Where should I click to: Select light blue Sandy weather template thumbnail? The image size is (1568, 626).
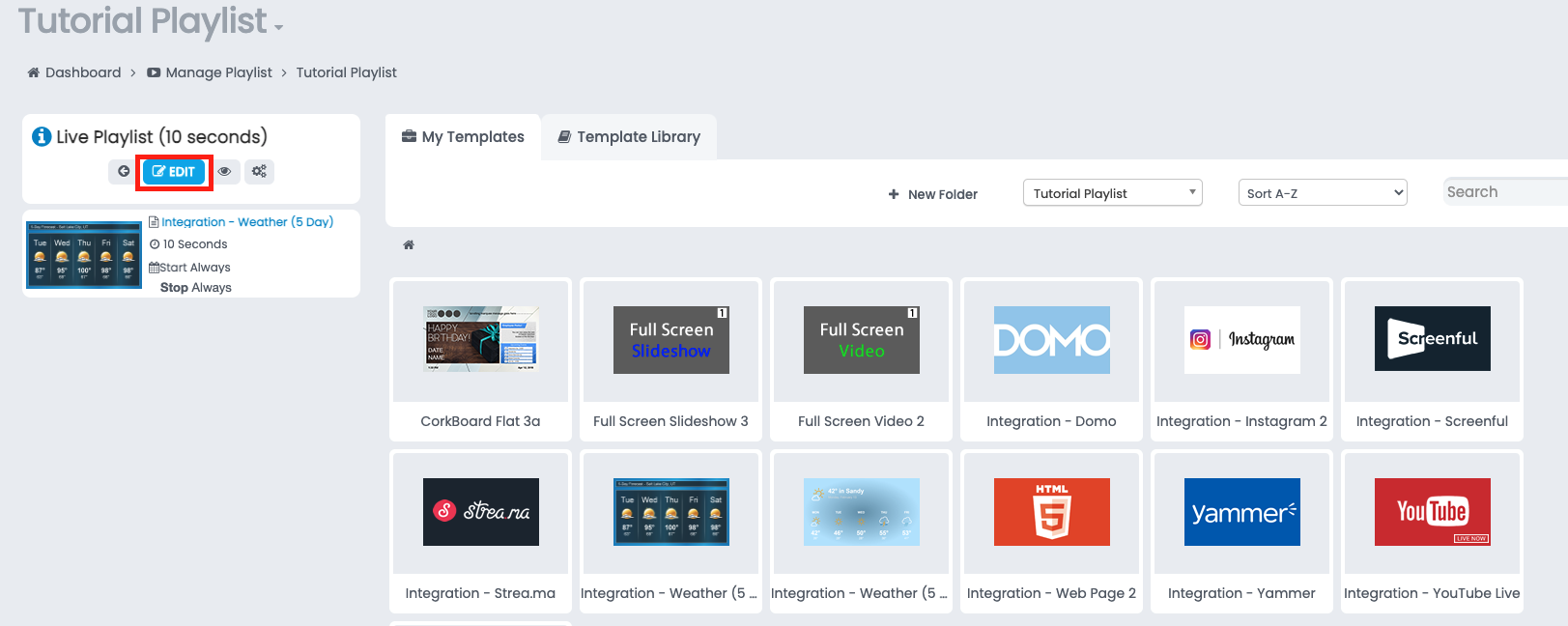click(x=862, y=512)
